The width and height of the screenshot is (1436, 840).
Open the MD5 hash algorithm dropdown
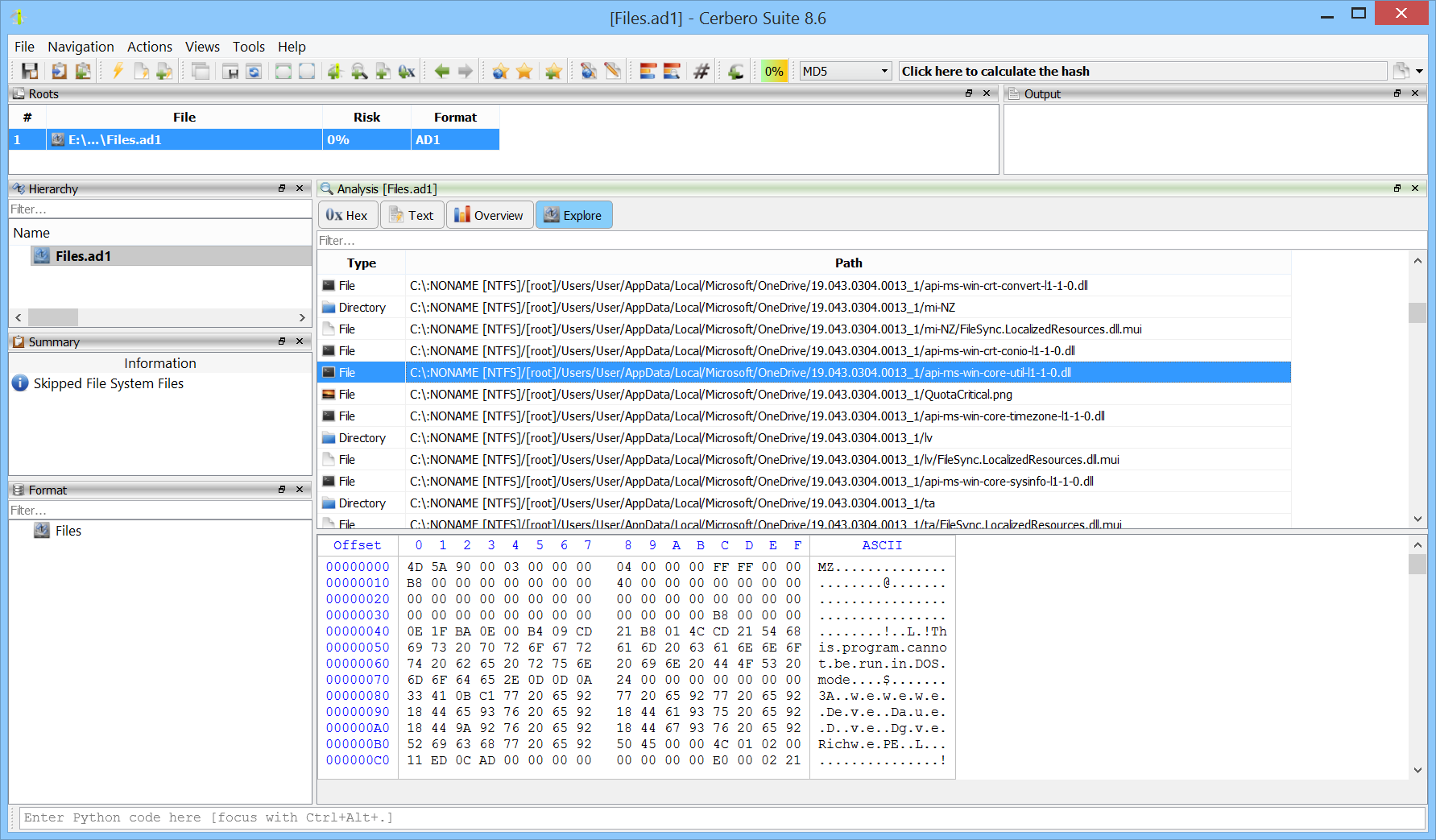pyautogui.click(x=846, y=72)
